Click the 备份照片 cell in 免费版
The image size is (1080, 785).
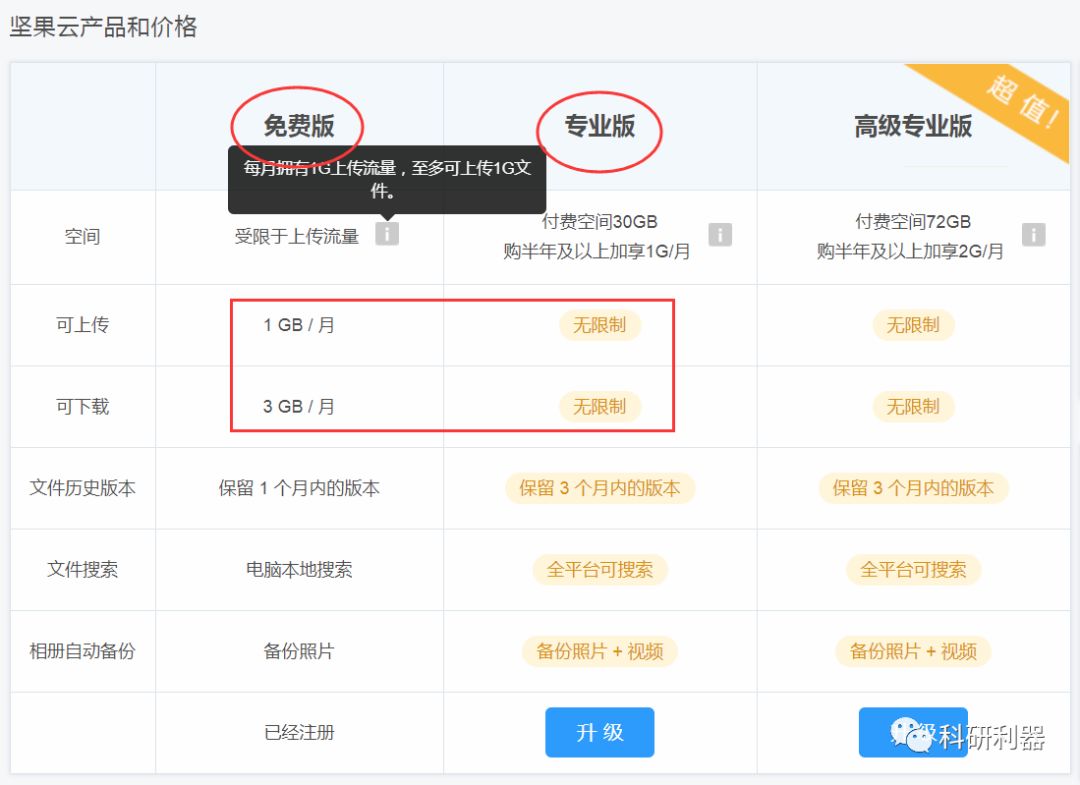[x=299, y=651]
